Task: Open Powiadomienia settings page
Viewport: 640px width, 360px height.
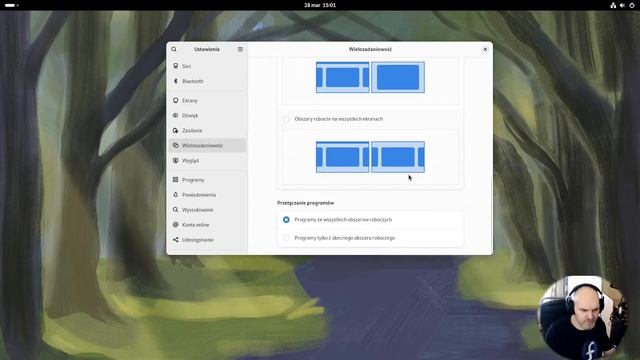Action: [207, 195]
